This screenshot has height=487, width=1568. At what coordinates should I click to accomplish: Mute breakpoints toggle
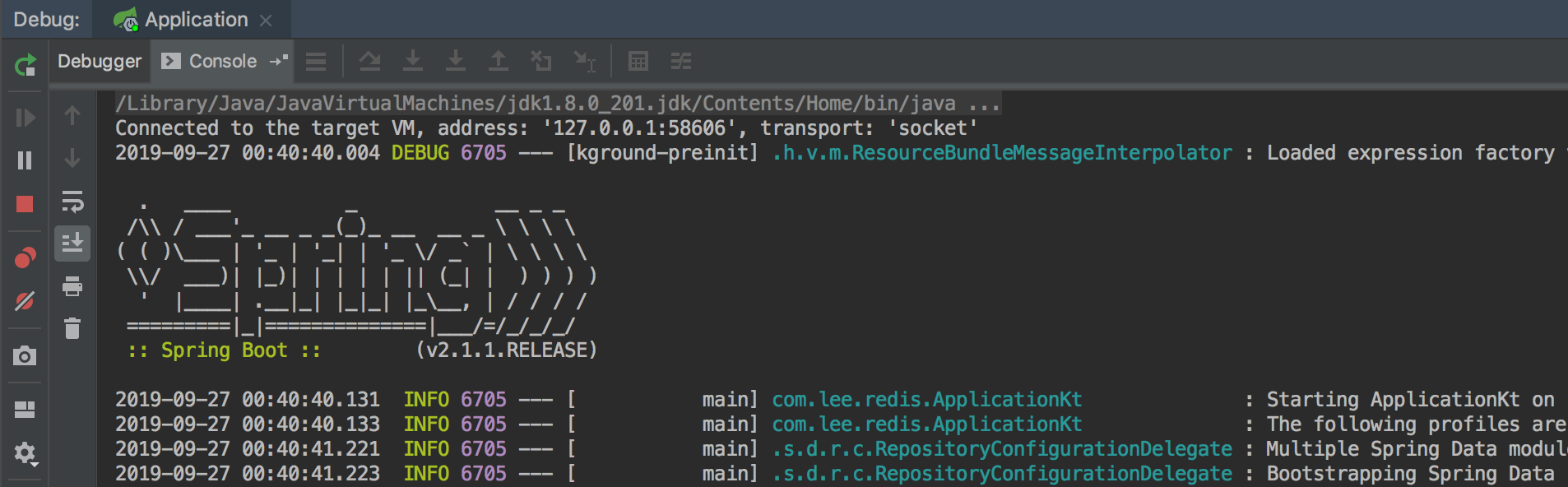[26, 301]
